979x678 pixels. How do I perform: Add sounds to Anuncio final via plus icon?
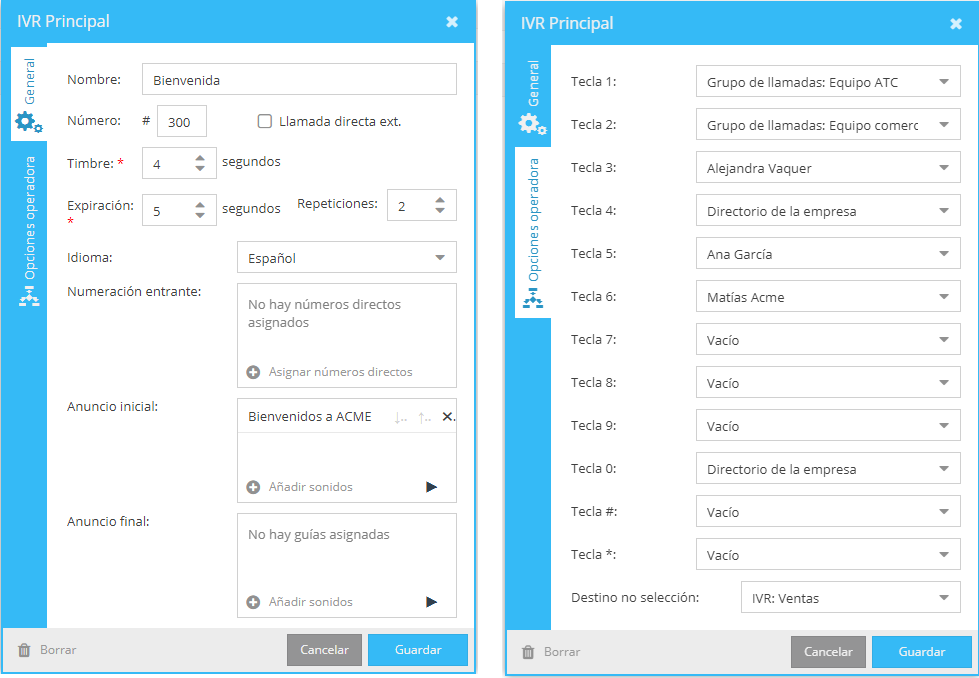pos(253,602)
